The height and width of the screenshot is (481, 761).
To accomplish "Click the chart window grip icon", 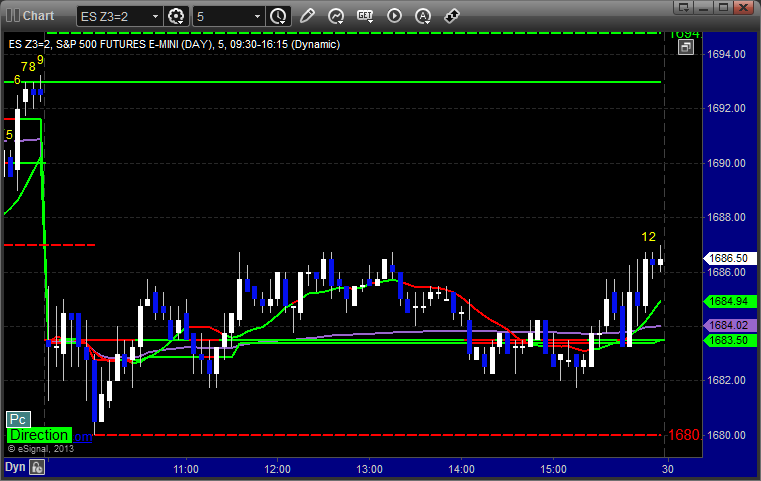I will click(13, 16).
